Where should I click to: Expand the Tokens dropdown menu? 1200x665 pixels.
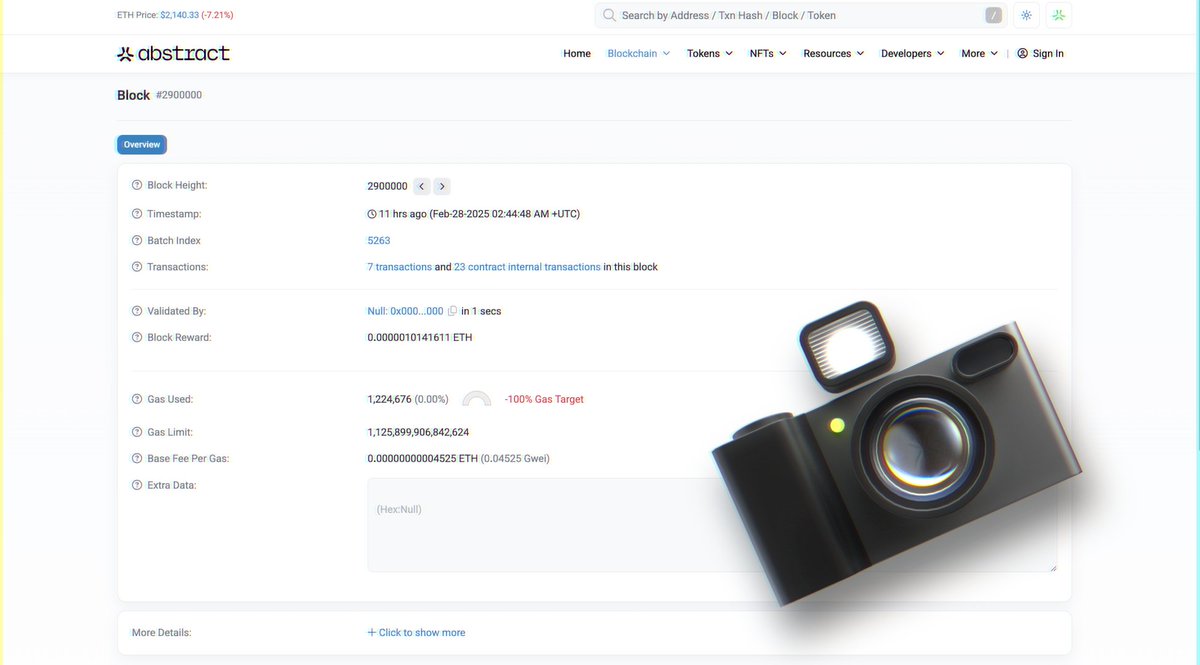pyautogui.click(x=710, y=53)
